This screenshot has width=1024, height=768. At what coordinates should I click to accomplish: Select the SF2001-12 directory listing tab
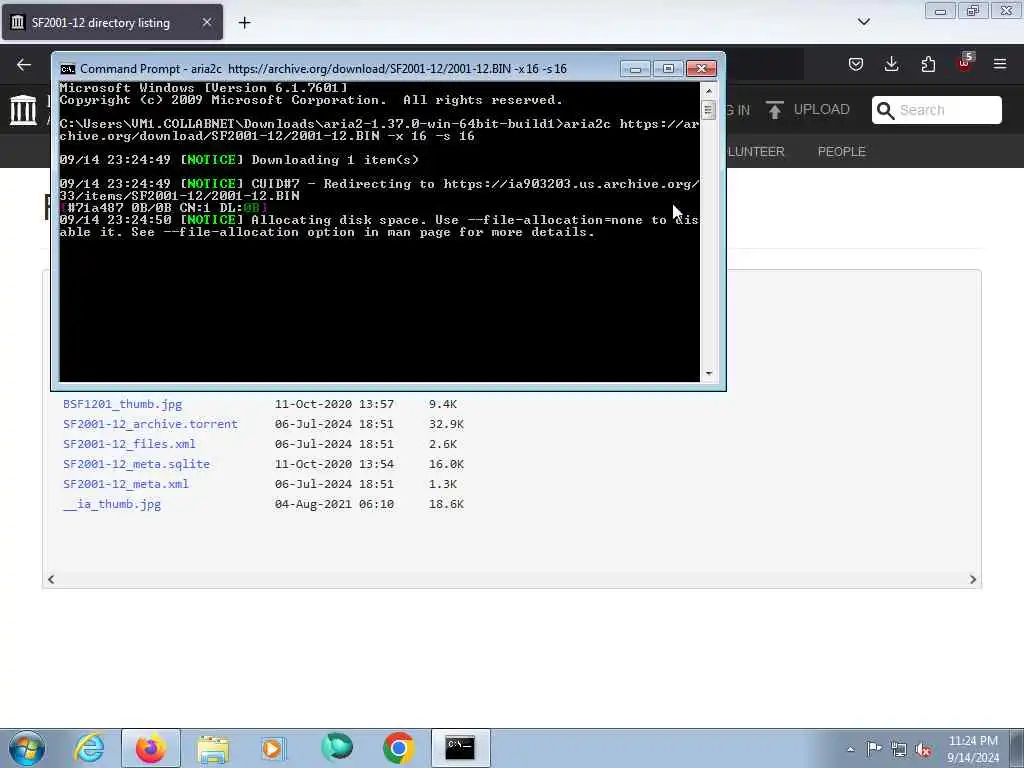112,23
